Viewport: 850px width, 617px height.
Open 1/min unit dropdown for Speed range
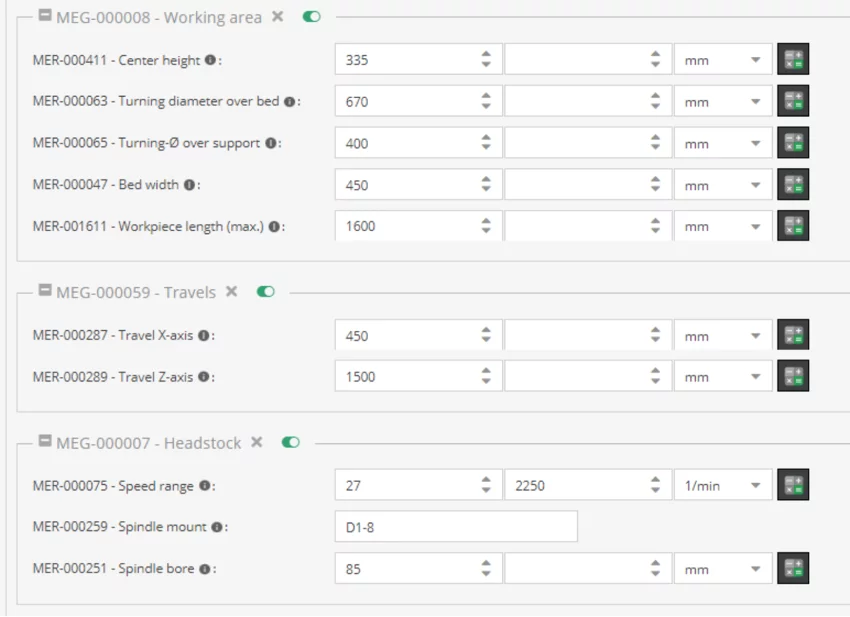723,485
